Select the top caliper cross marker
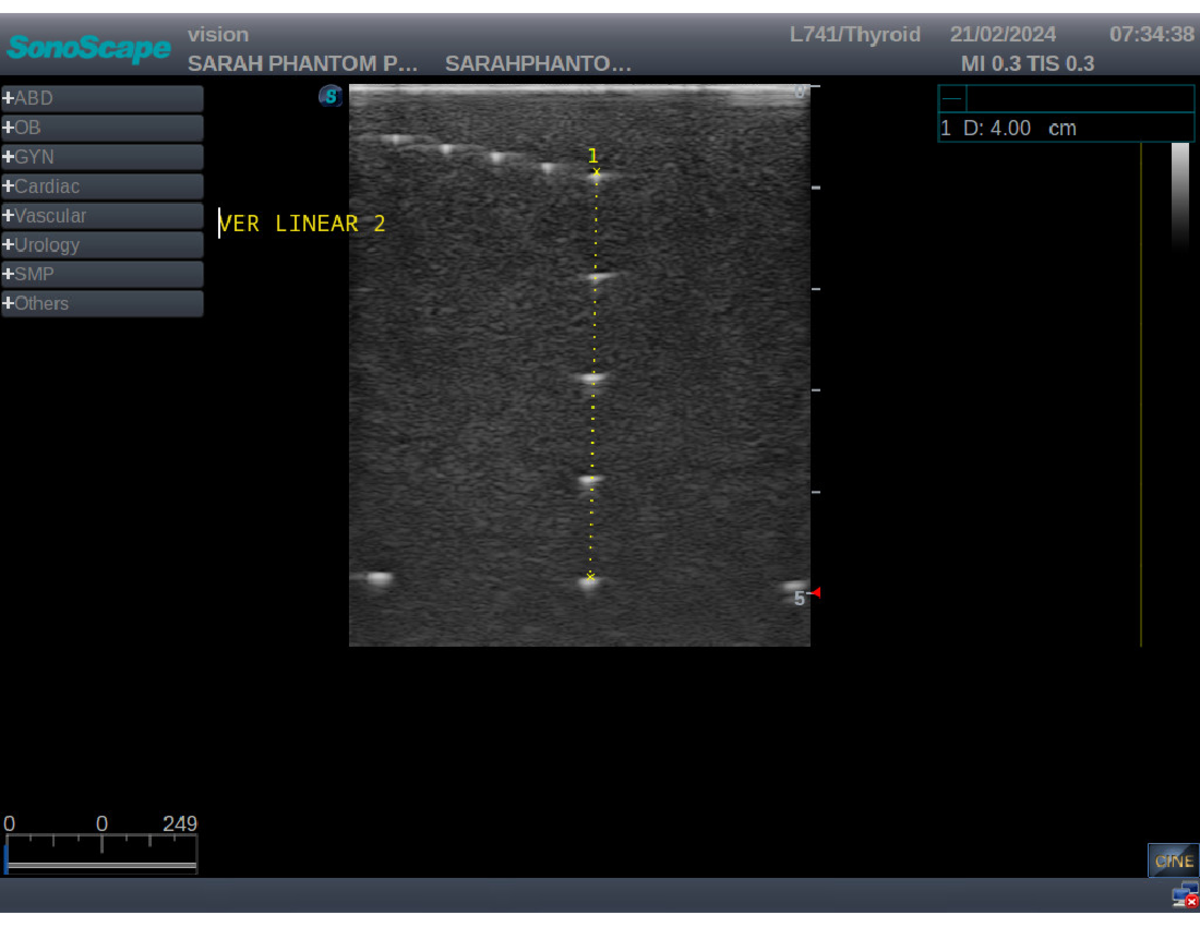The image size is (1200, 927). (597, 173)
